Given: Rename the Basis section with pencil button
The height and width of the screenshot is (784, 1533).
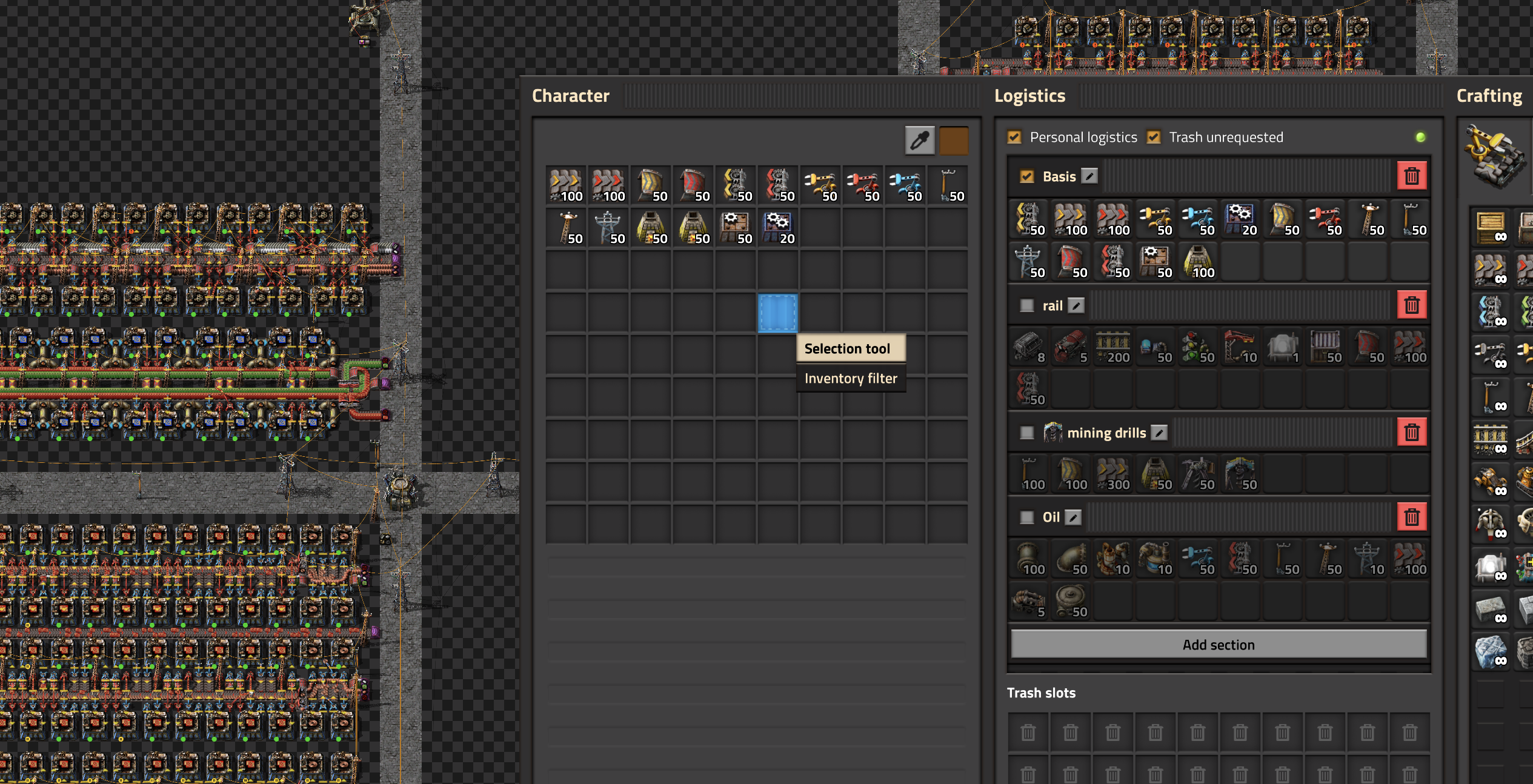Looking at the screenshot, I should coord(1089,176).
